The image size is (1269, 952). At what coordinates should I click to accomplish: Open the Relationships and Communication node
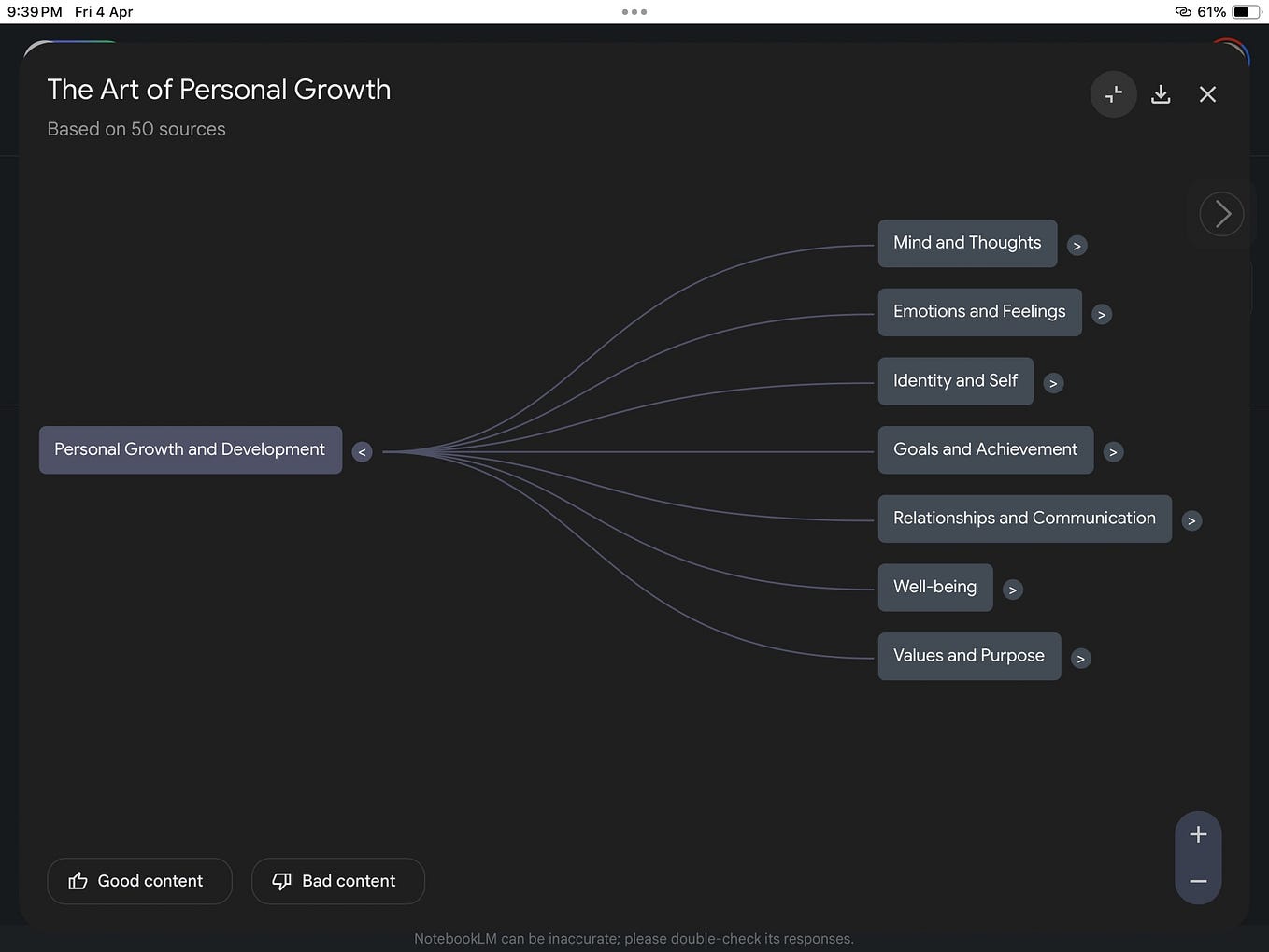1024,519
